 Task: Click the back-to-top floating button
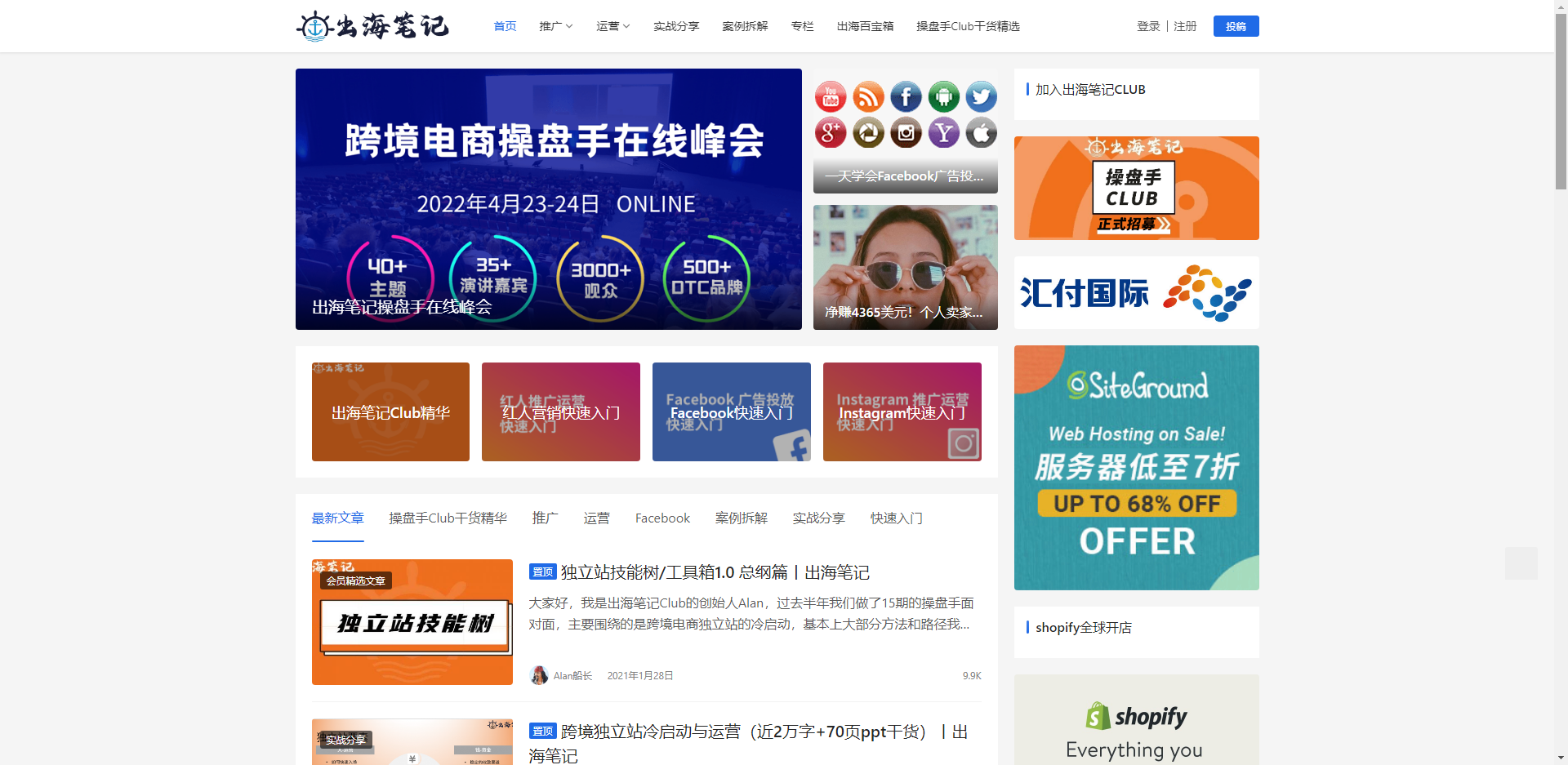[x=1521, y=563]
